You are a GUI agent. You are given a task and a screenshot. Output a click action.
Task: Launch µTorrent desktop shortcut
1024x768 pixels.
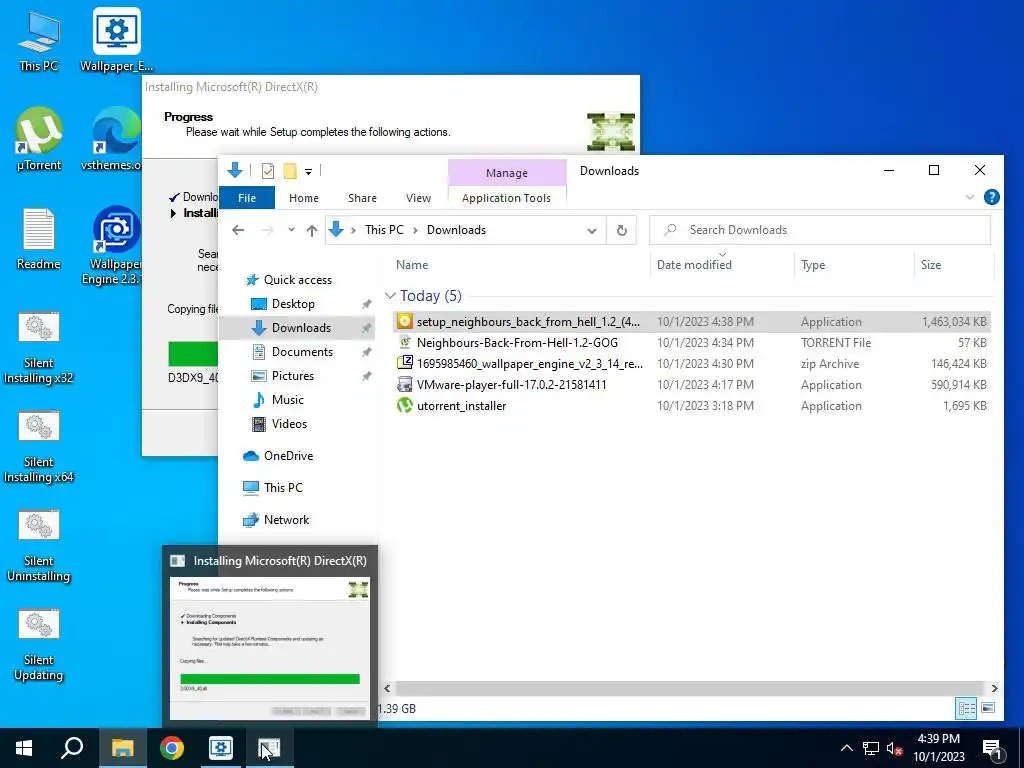pos(39,140)
